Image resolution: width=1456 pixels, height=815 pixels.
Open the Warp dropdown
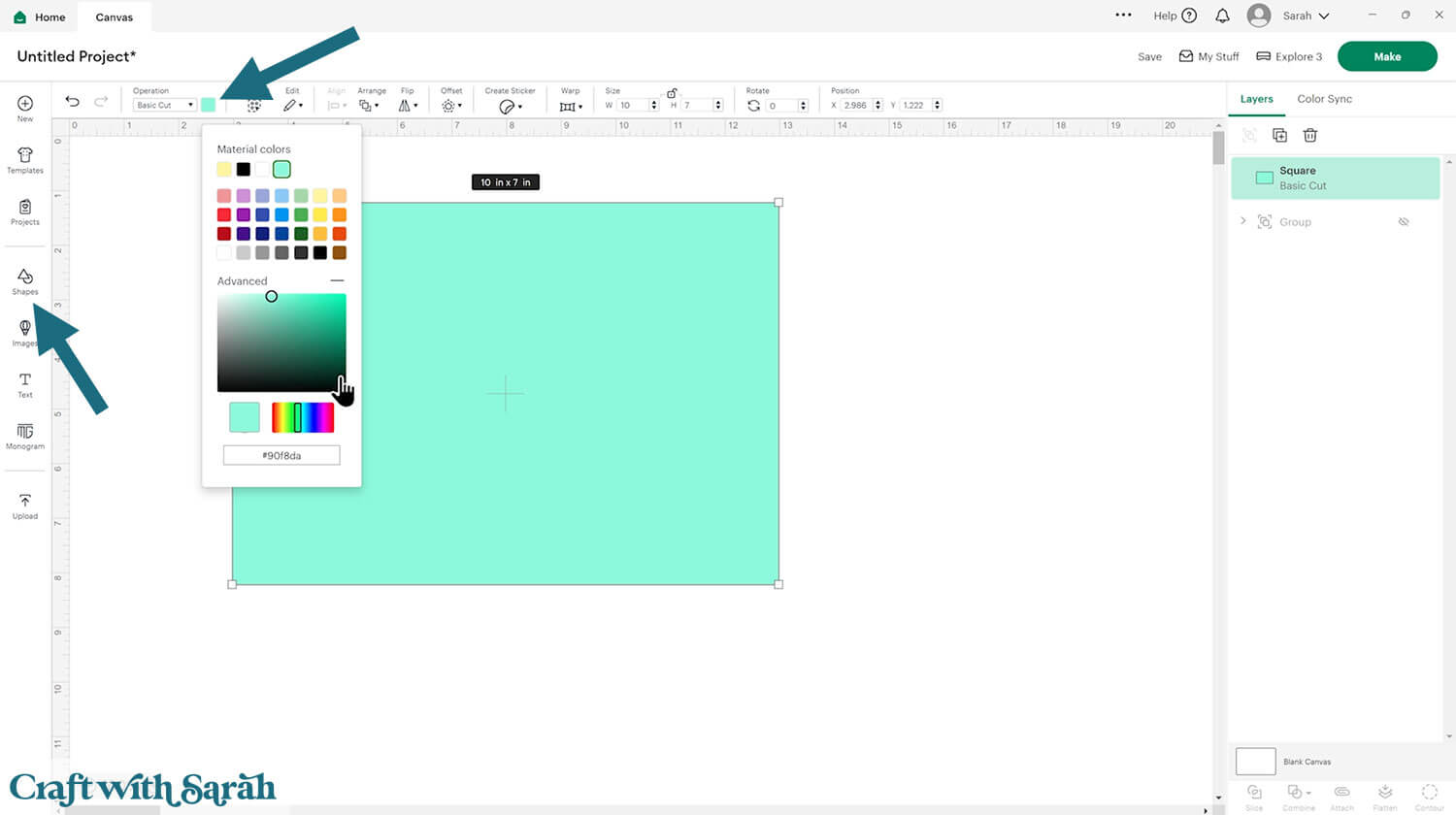571,106
